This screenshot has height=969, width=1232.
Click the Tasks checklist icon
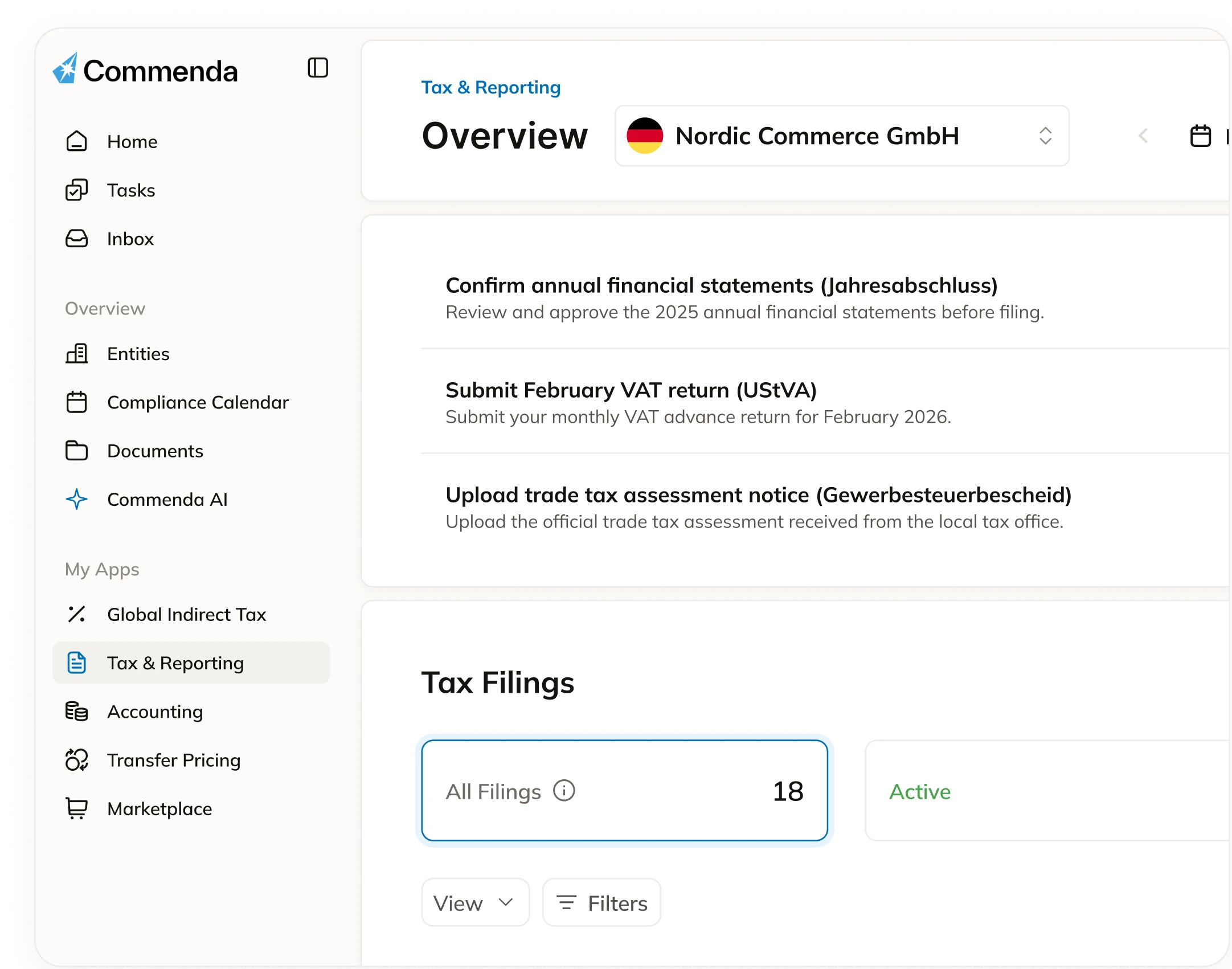[76, 190]
